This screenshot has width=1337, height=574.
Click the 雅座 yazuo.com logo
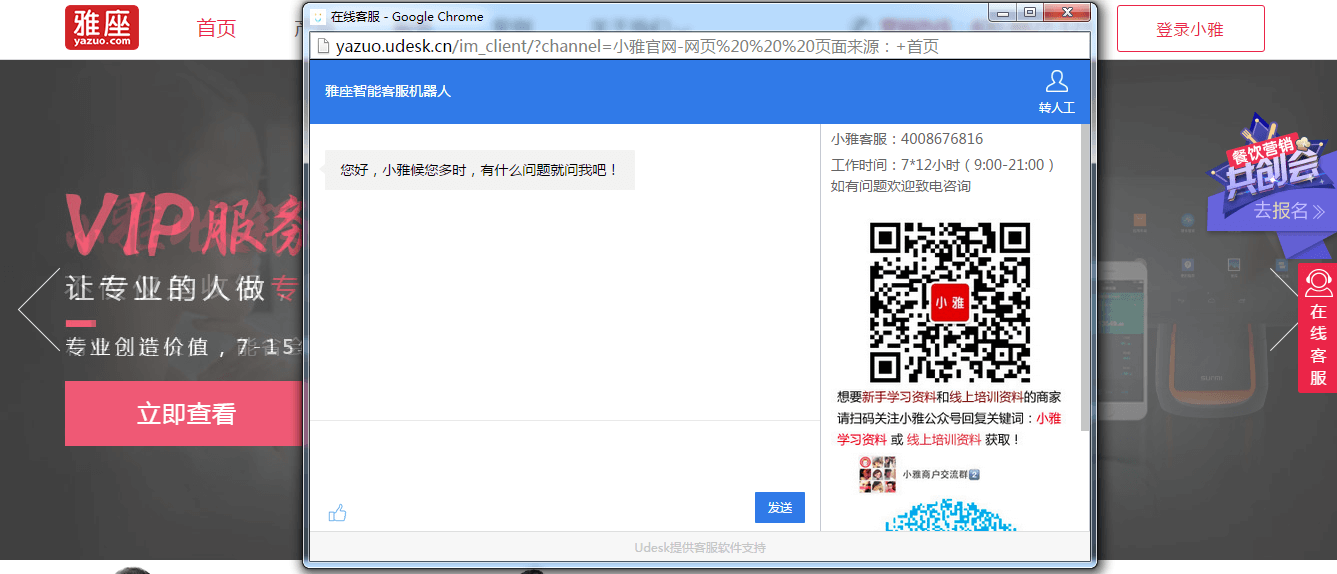tap(102, 28)
